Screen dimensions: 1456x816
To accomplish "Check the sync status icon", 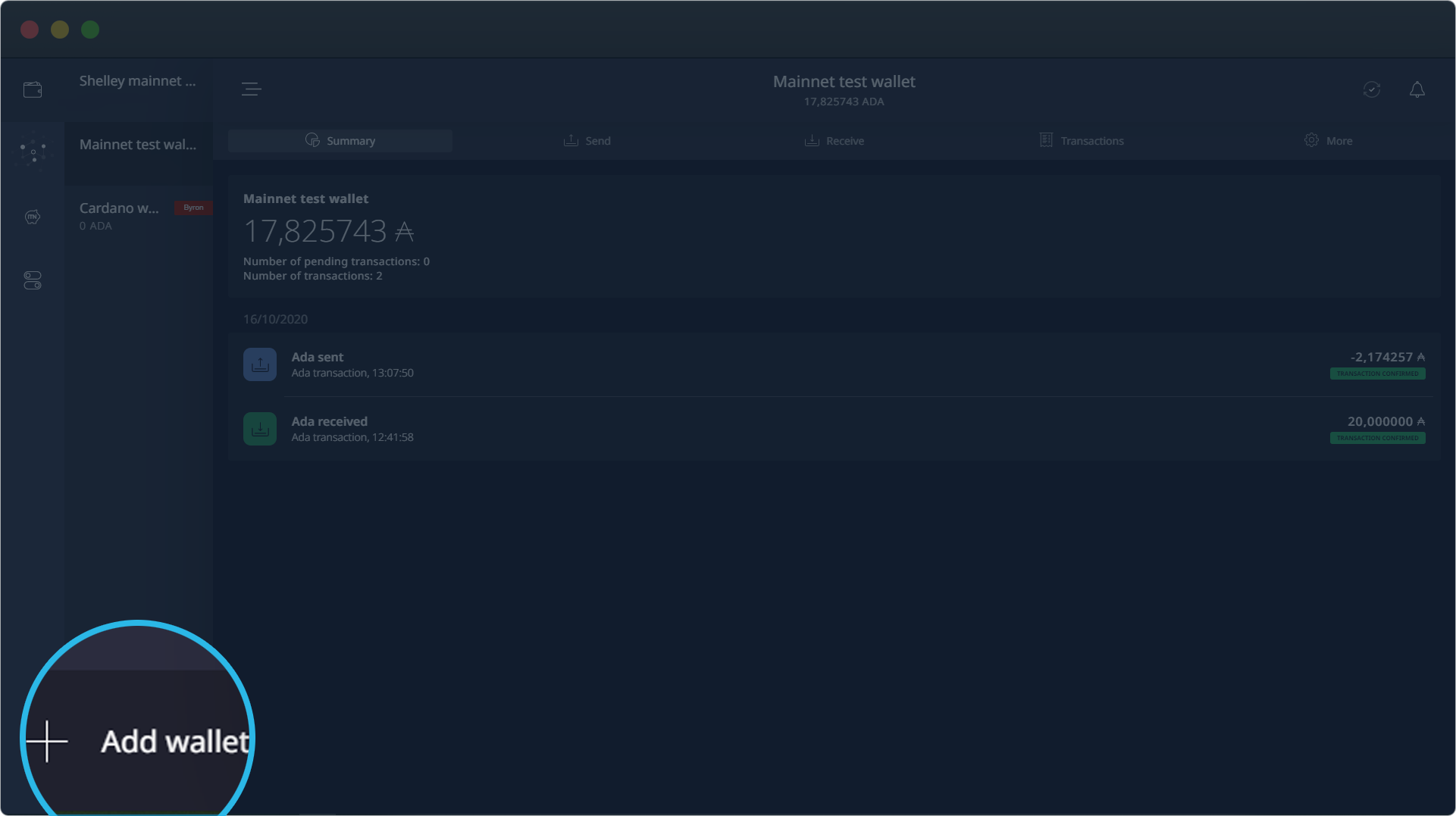I will tap(1371, 89).
